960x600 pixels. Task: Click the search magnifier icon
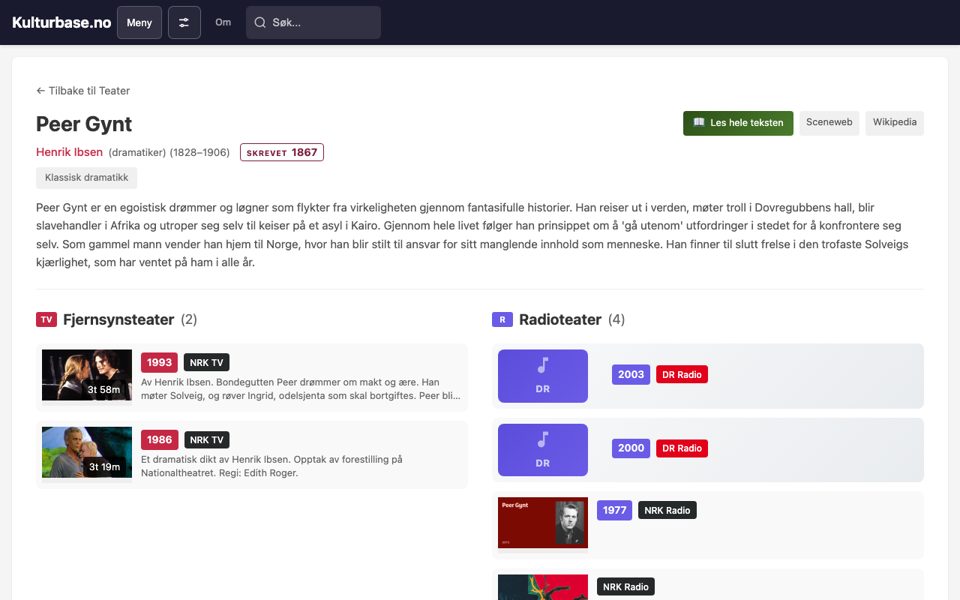pyautogui.click(x=260, y=23)
